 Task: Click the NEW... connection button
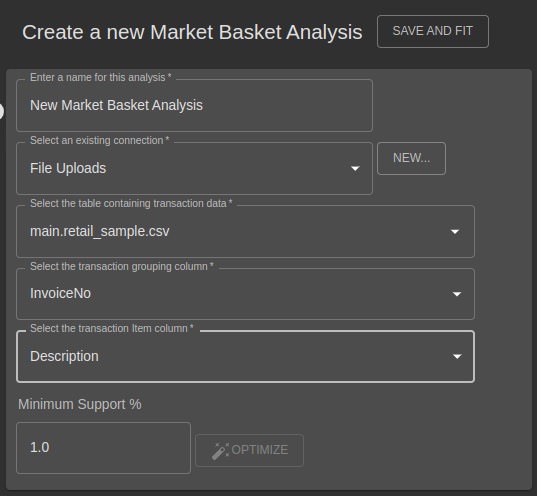tap(411, 158)
